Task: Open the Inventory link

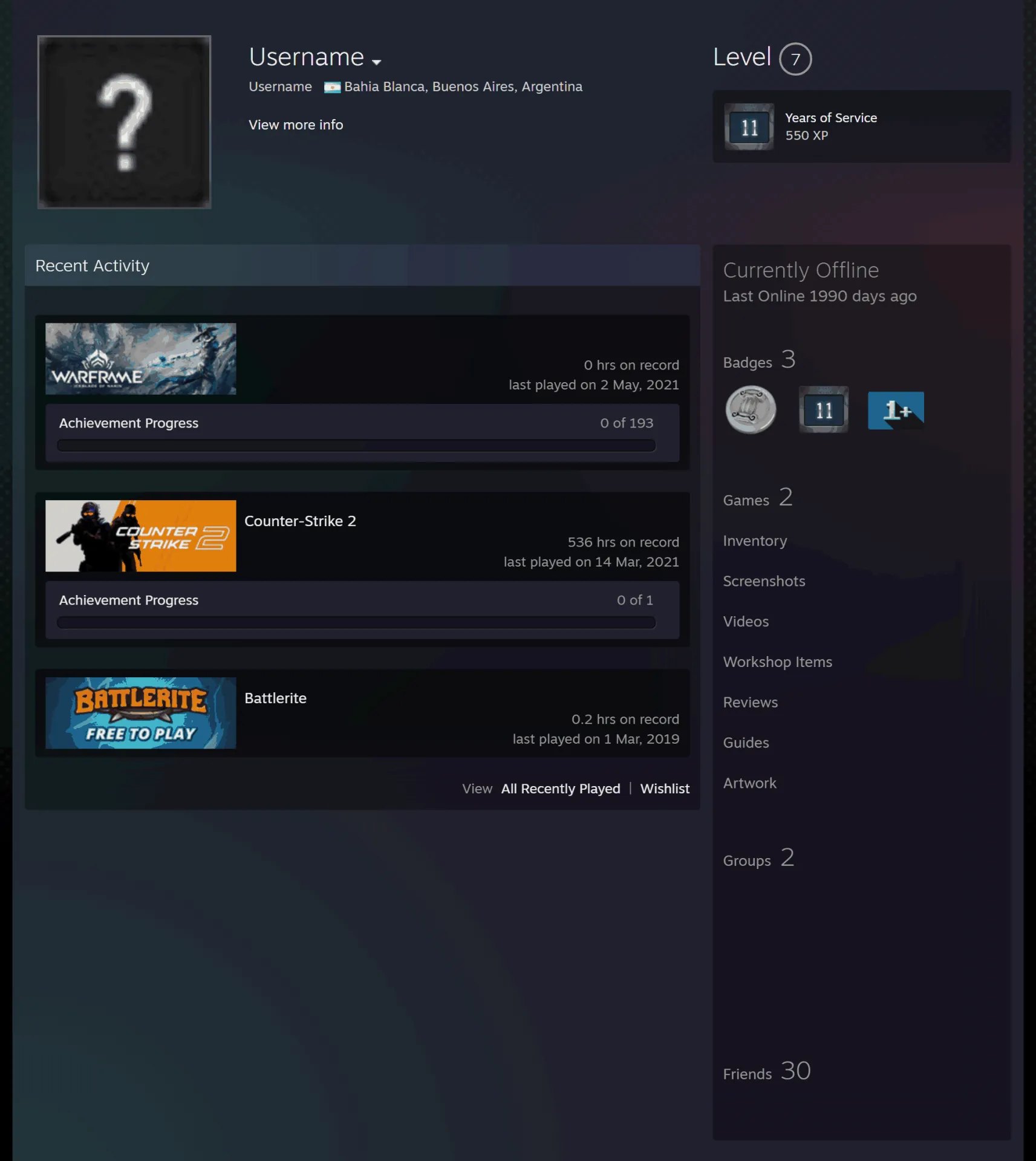Action: (755, 541)
